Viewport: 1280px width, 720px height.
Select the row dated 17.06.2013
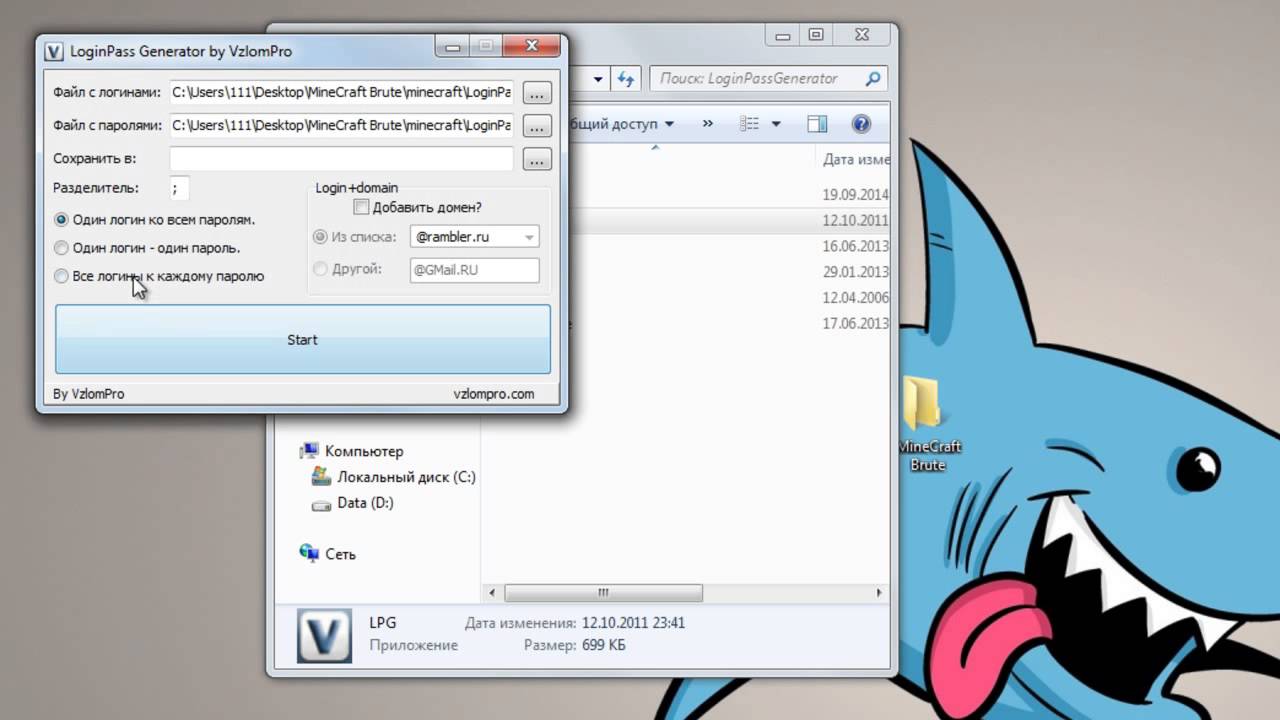point(685,324)
